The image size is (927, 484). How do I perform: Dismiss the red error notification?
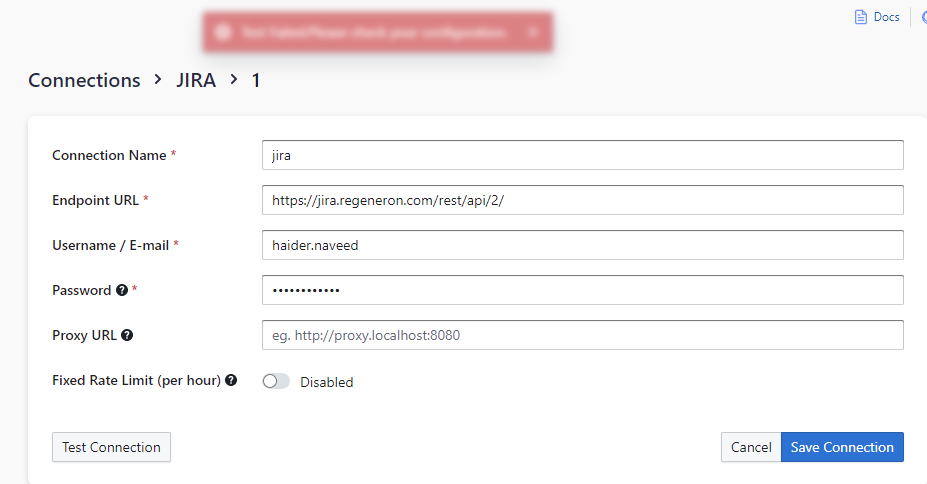533,32
